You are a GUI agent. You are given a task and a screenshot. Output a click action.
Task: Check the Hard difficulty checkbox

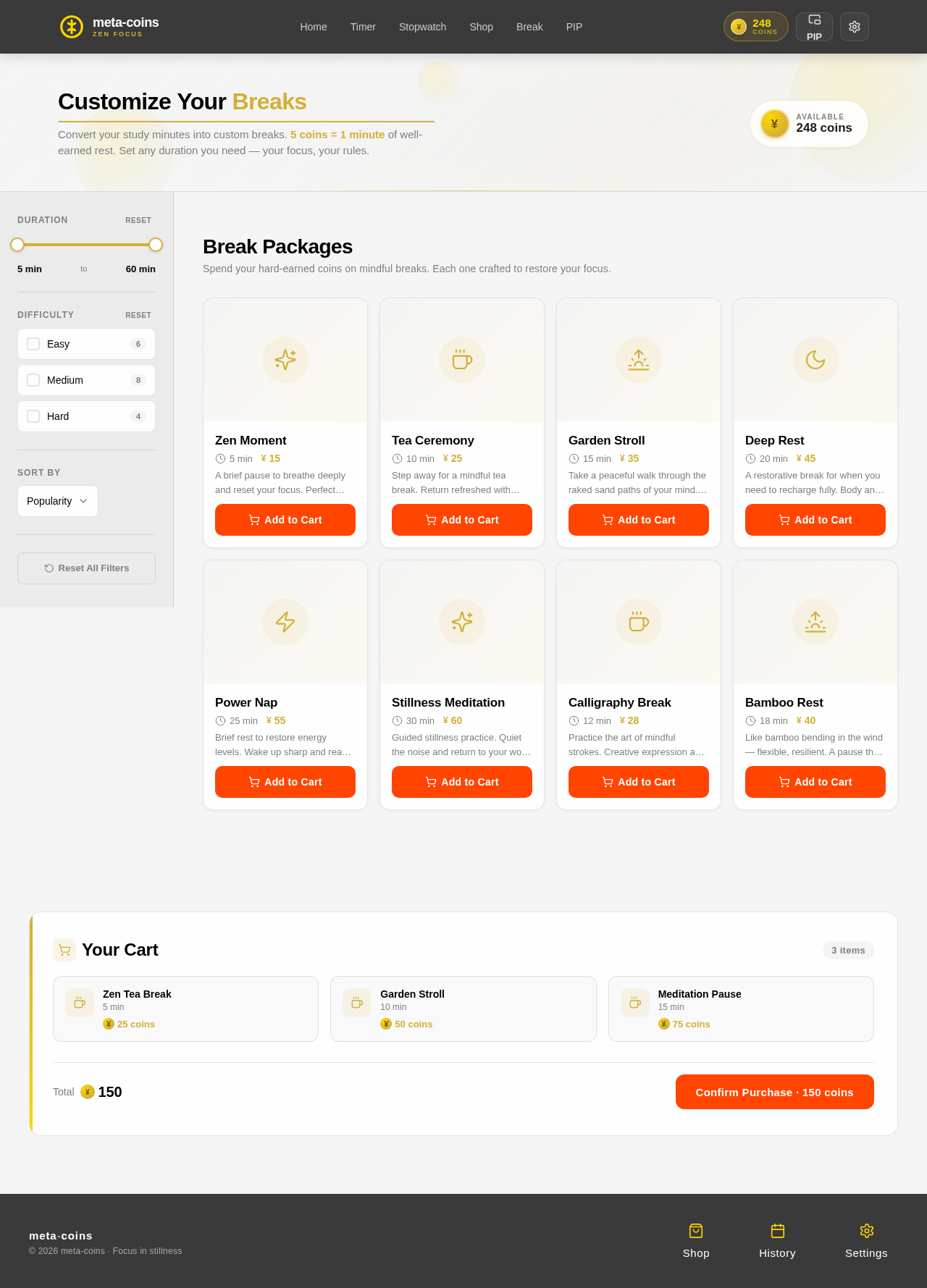tap(33, 416)
